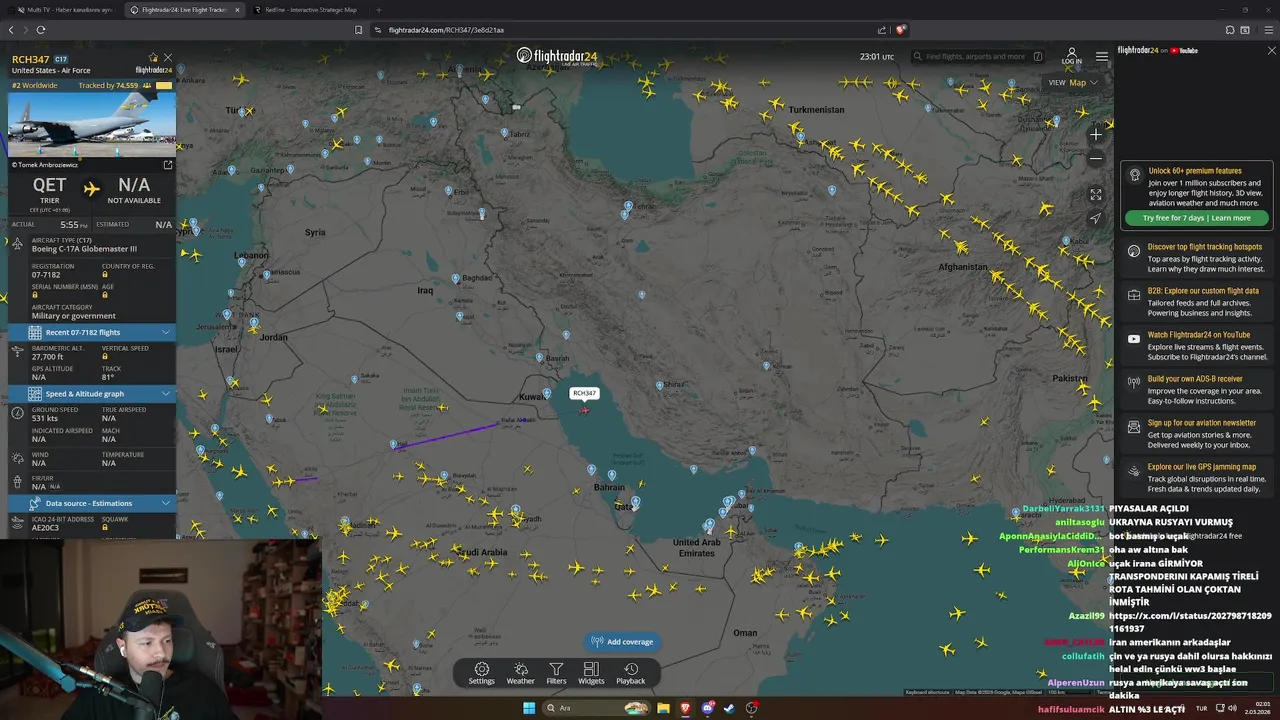Open the Settings panel in bottom toolbar
Image resolution: width=1280 pixels, height=720 pixels.
482,673
